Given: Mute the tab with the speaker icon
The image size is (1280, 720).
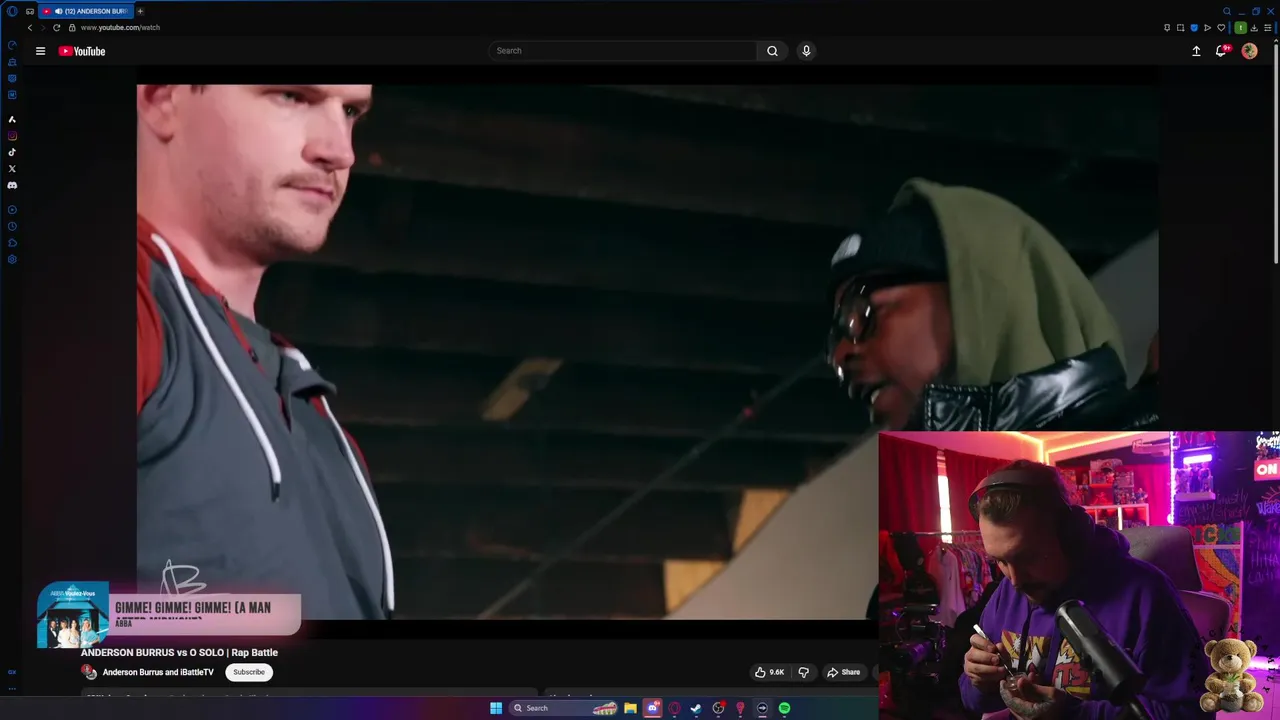Looking at the screenshot, I should pyautogui.click(x=59, y=11).
